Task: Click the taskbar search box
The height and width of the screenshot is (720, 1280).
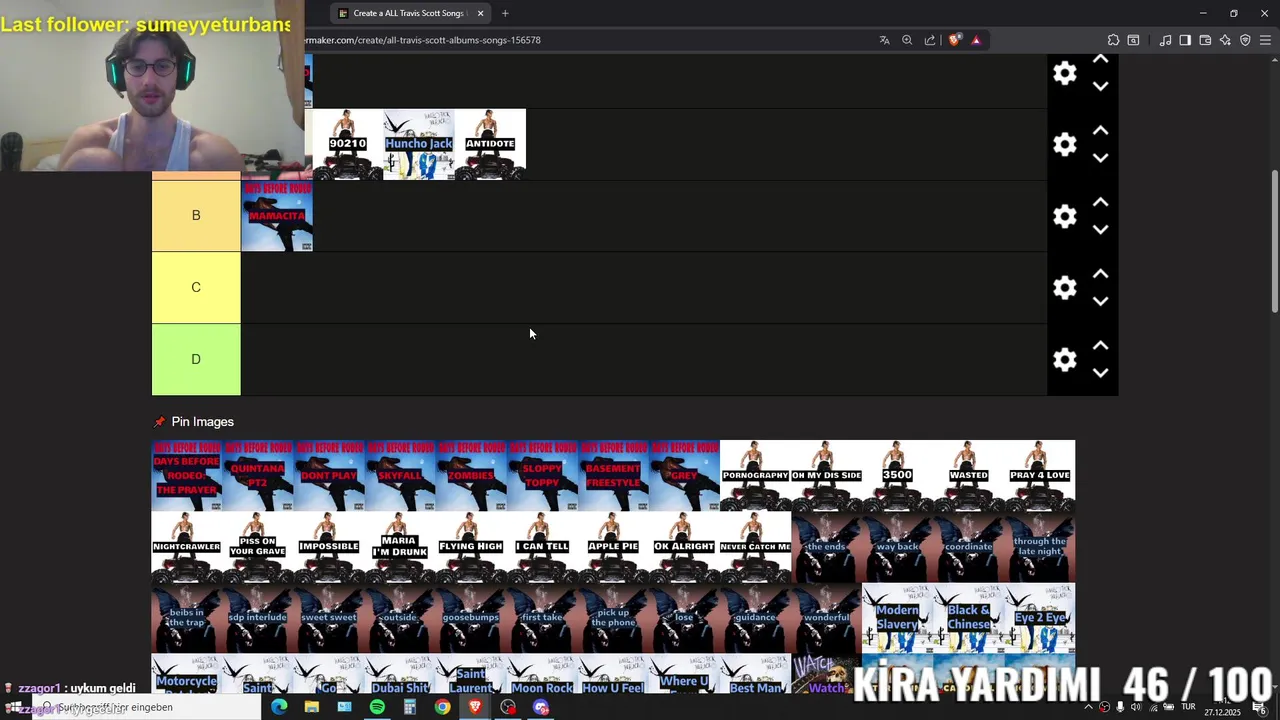Action: point(145,707)
